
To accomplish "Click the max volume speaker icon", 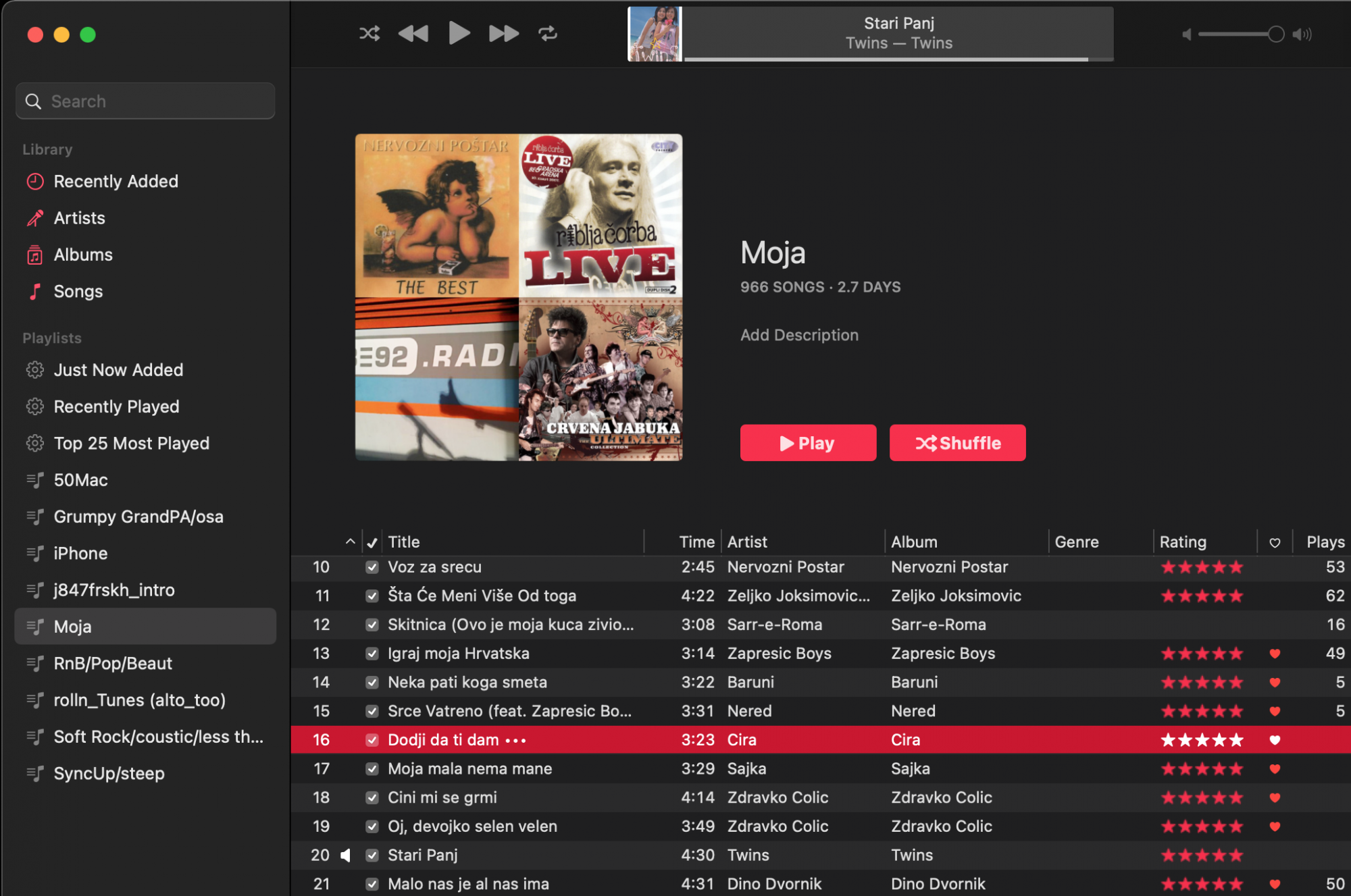I will 1302,34.
